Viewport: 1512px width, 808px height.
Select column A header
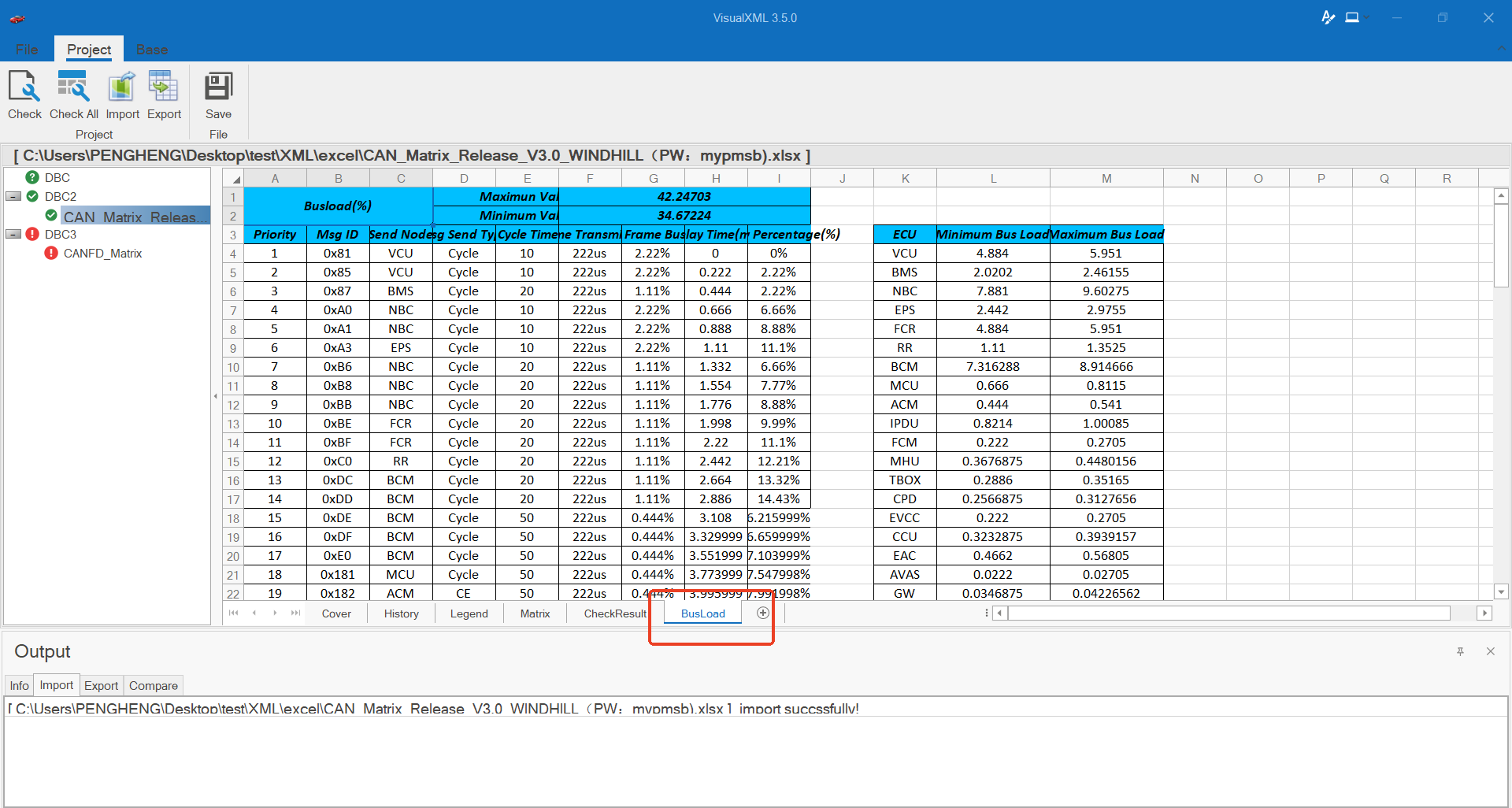tap(275, 178)
